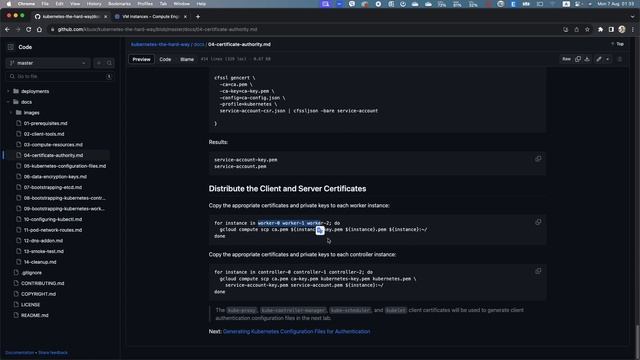Open the LICENSE file
Screen dimensions: 640x360
tap(31, 304)
